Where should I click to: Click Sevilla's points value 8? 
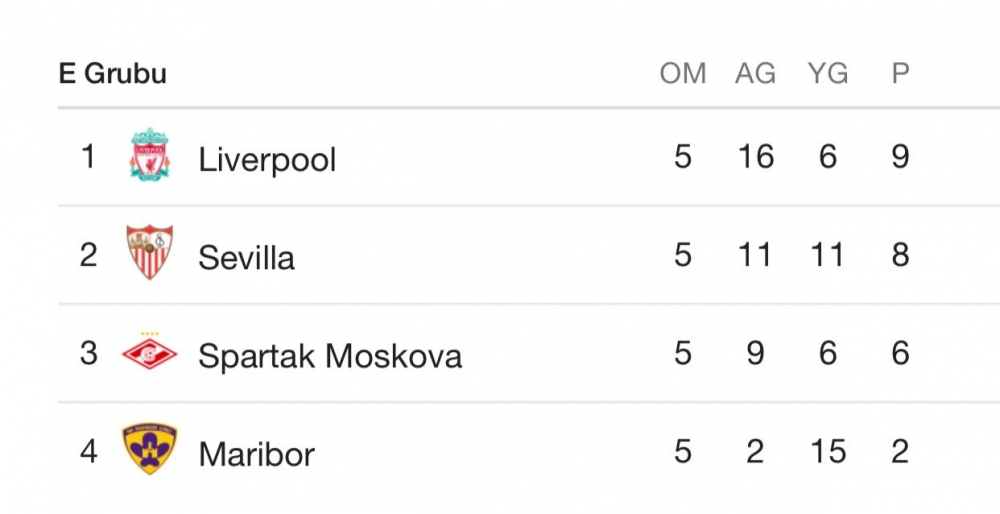[900, 255]
